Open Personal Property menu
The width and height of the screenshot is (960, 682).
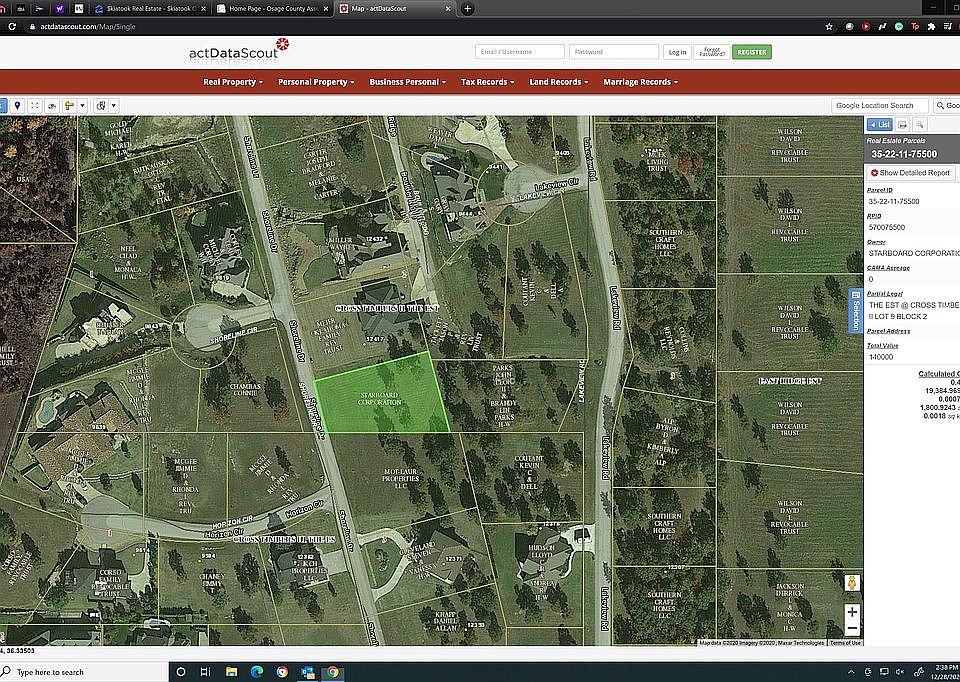[x=316, y=81]
